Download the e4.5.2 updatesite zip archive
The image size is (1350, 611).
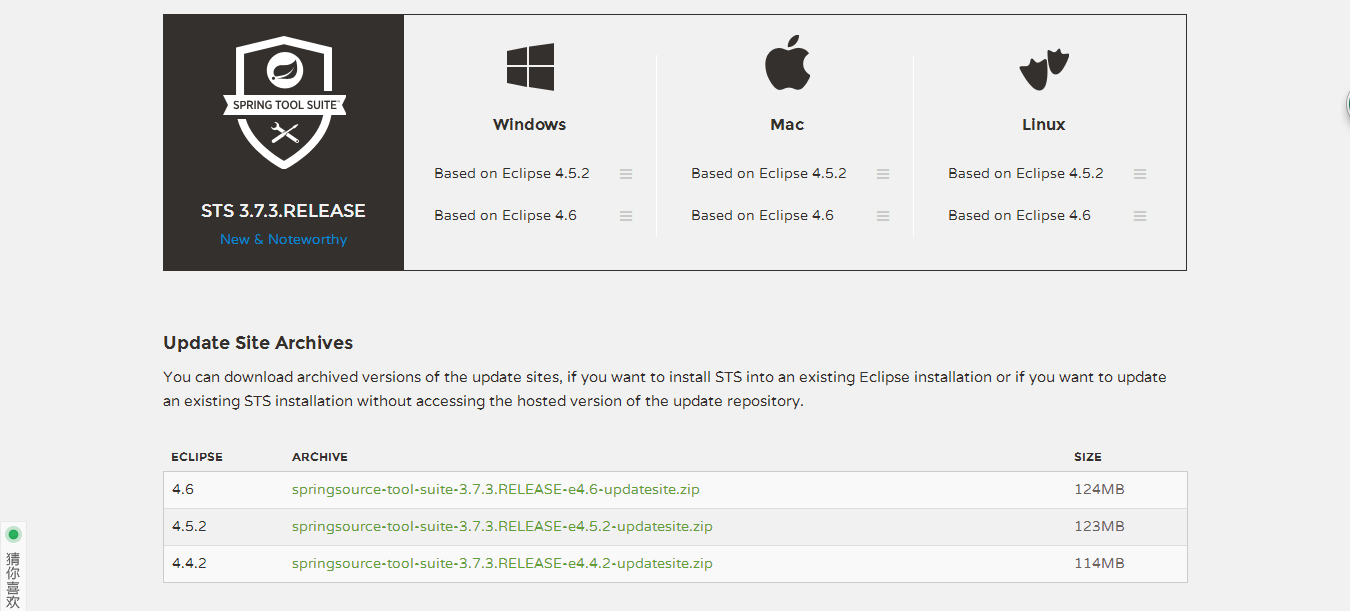tap(502, 526)
